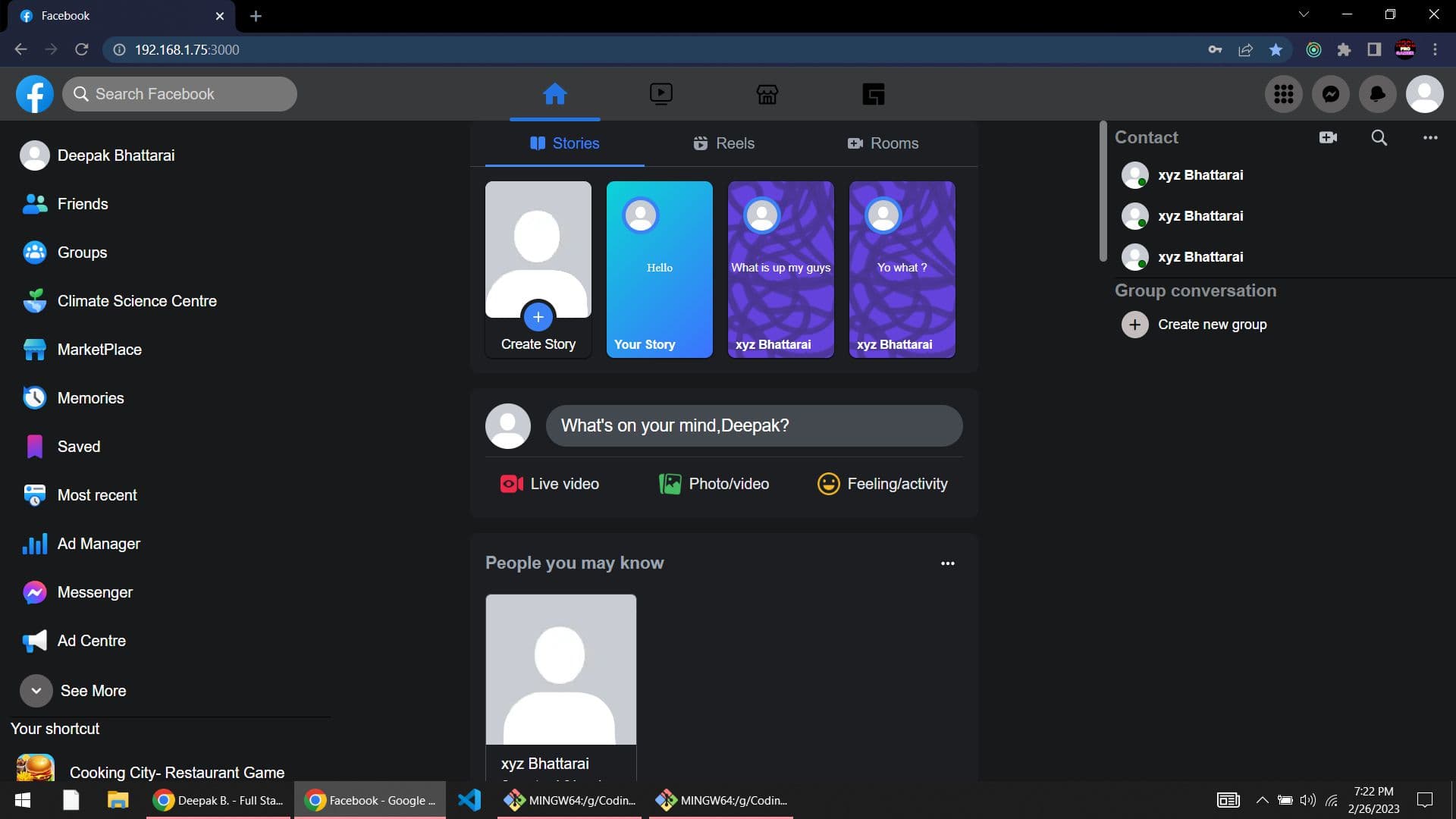Screen dimensions: 1456x819
Task: Expand See More in sidebar
Action: click(x=74, y=691)
